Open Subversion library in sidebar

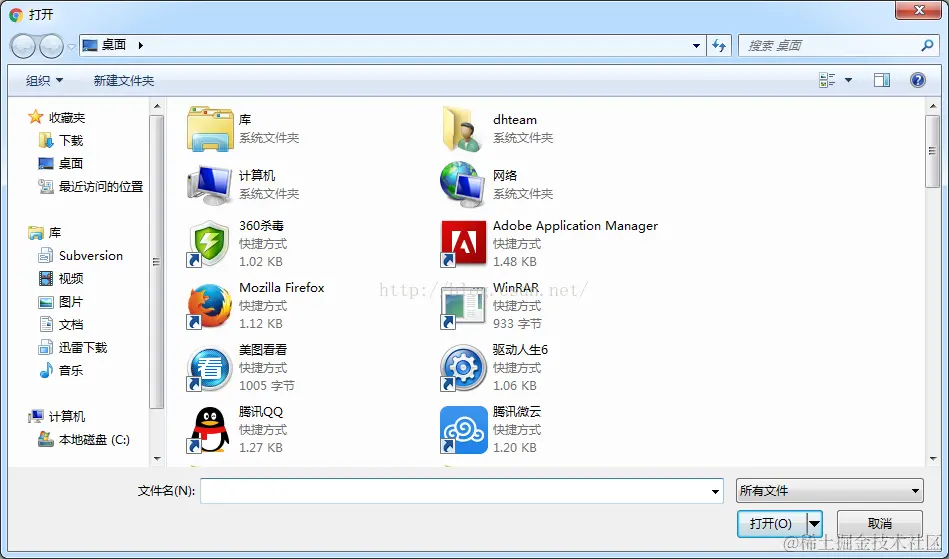point(80,255)
